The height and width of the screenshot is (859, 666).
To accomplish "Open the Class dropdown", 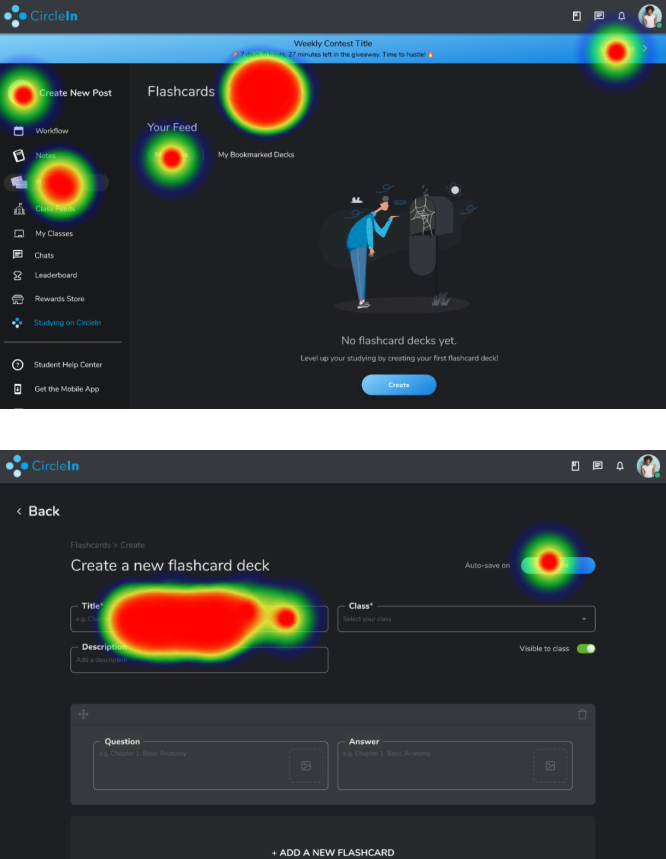I will 467,619.
